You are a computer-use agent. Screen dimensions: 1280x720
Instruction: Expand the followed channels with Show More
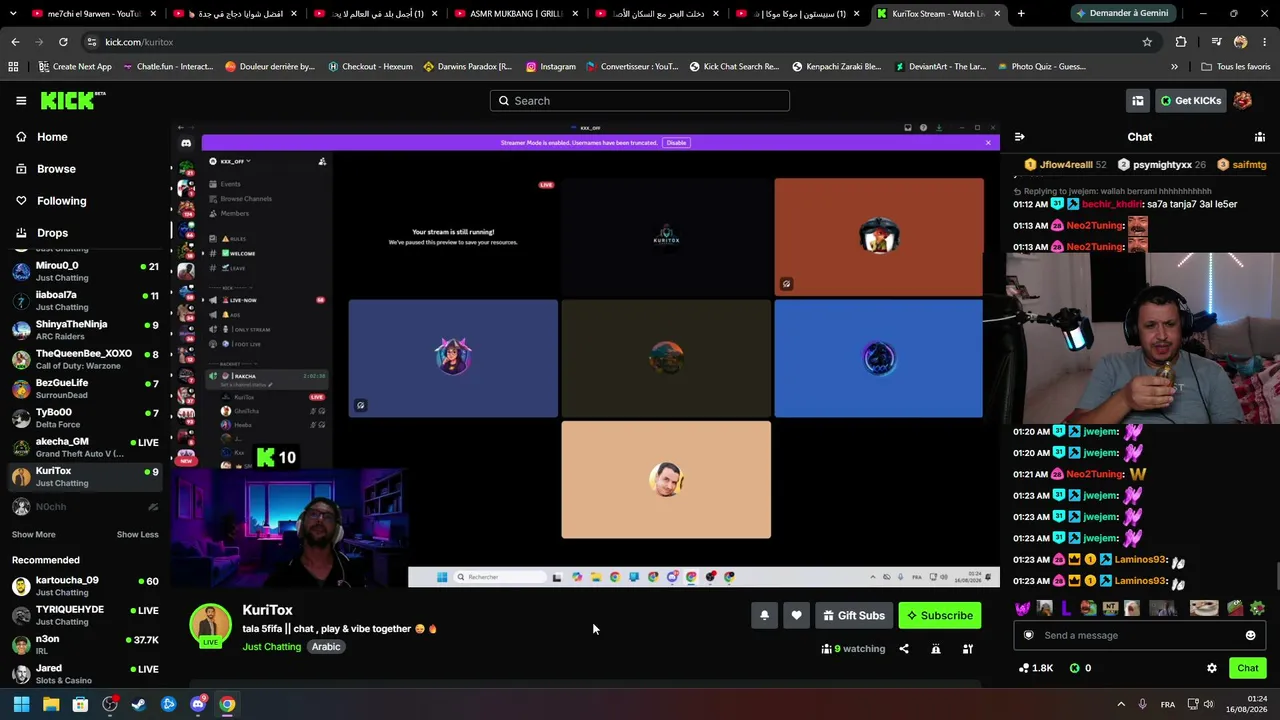[33, 534]
